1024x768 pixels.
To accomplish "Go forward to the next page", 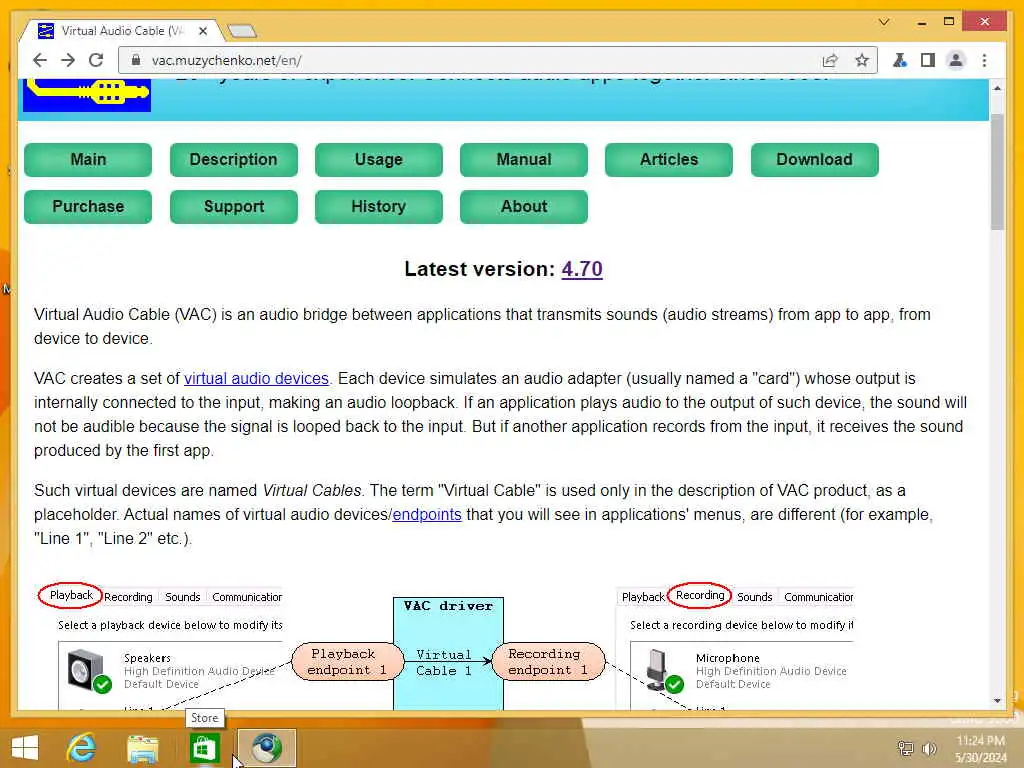I will coord(68,60).
